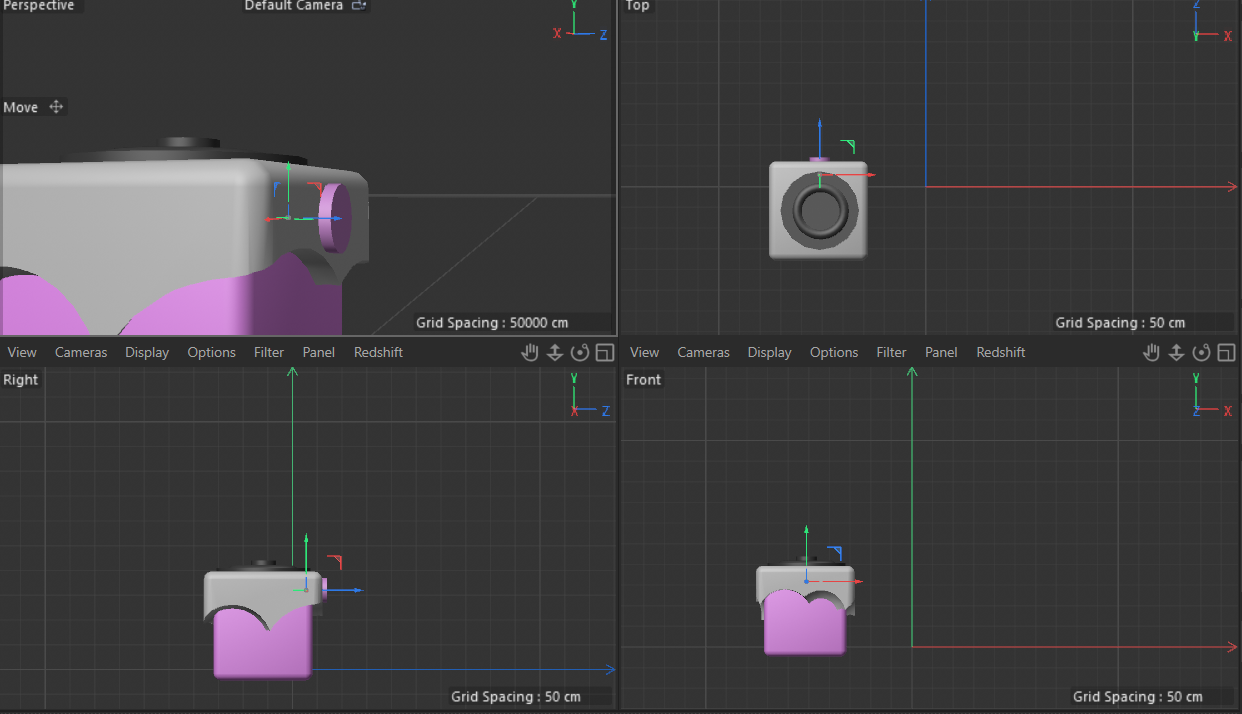Select the Move tool icon next to the Move label
The height and width of the screenshot is (714, 1242).
[56, 107]
